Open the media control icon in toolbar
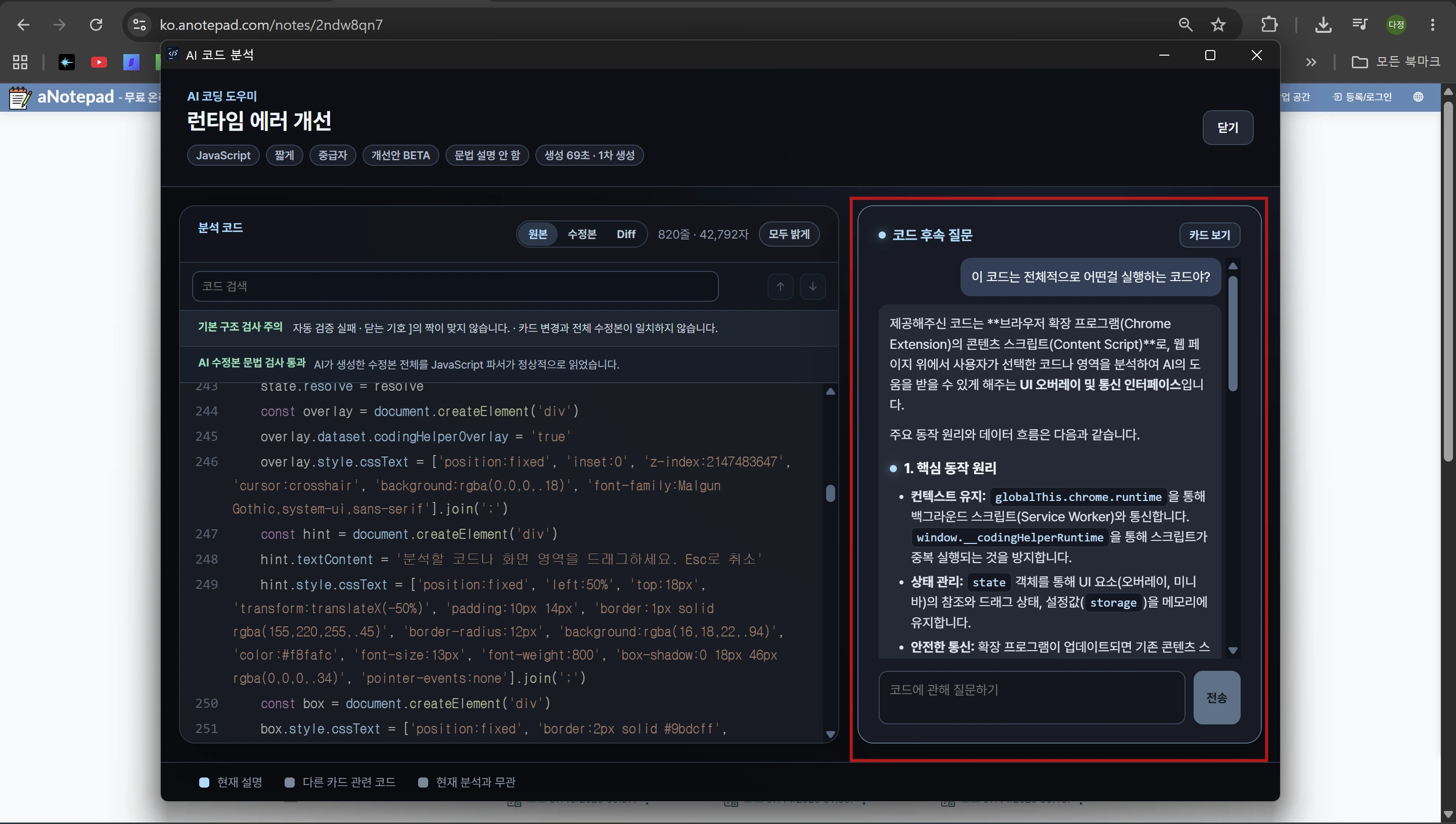 click(1359, 25)
